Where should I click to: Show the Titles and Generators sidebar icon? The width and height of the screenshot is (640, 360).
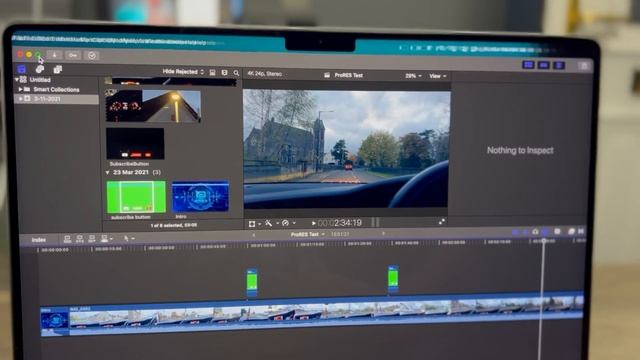point(58,69)
